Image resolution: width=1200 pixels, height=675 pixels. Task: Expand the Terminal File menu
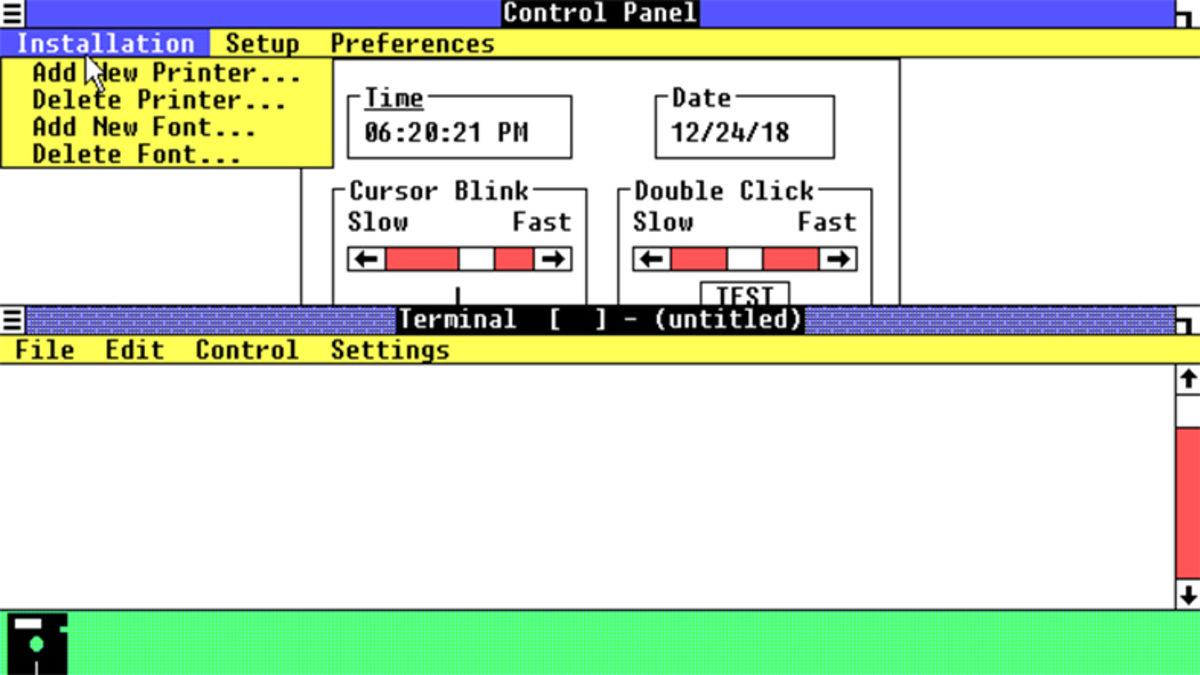(45, 350)
